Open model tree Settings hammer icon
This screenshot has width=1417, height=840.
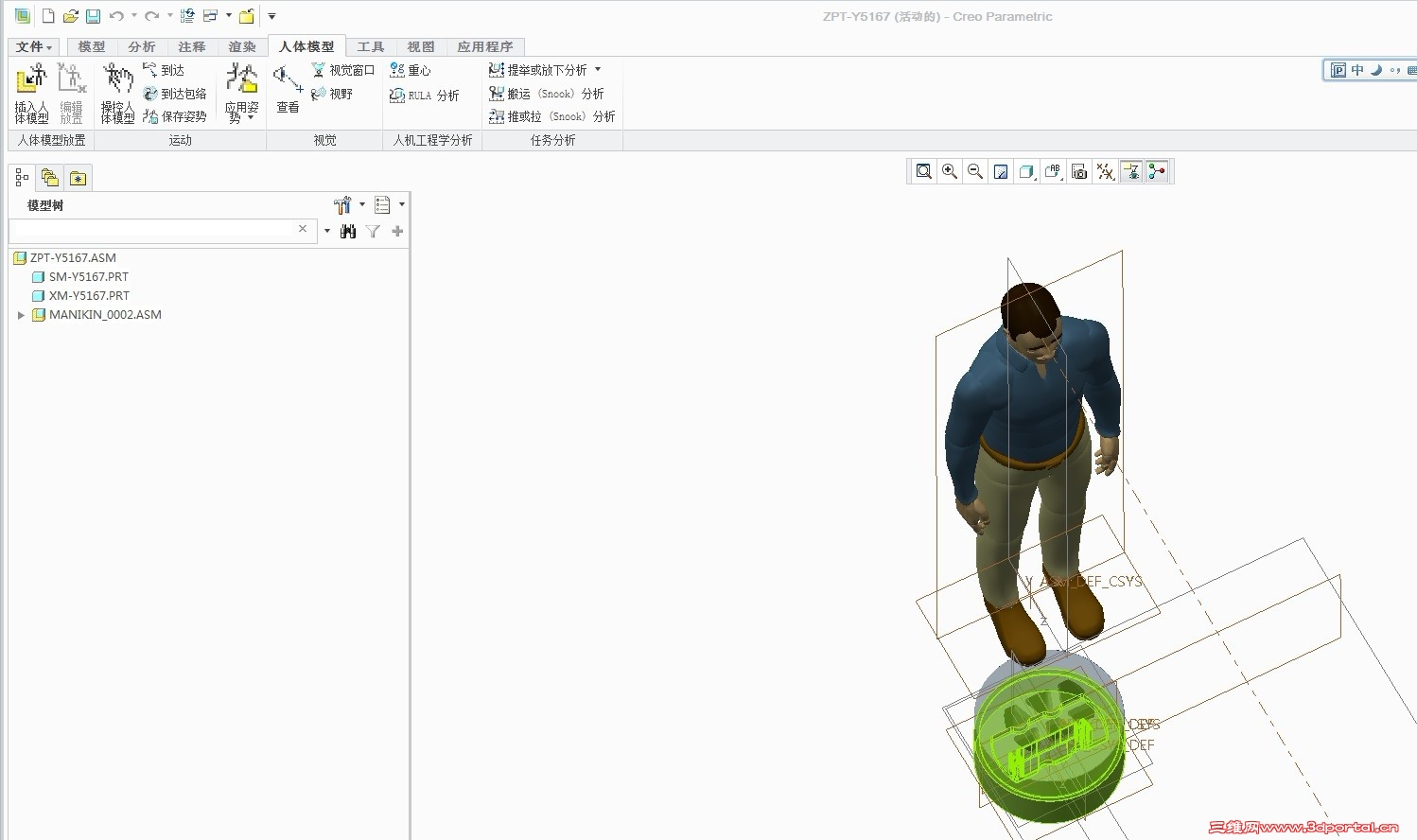click(343, 204)
